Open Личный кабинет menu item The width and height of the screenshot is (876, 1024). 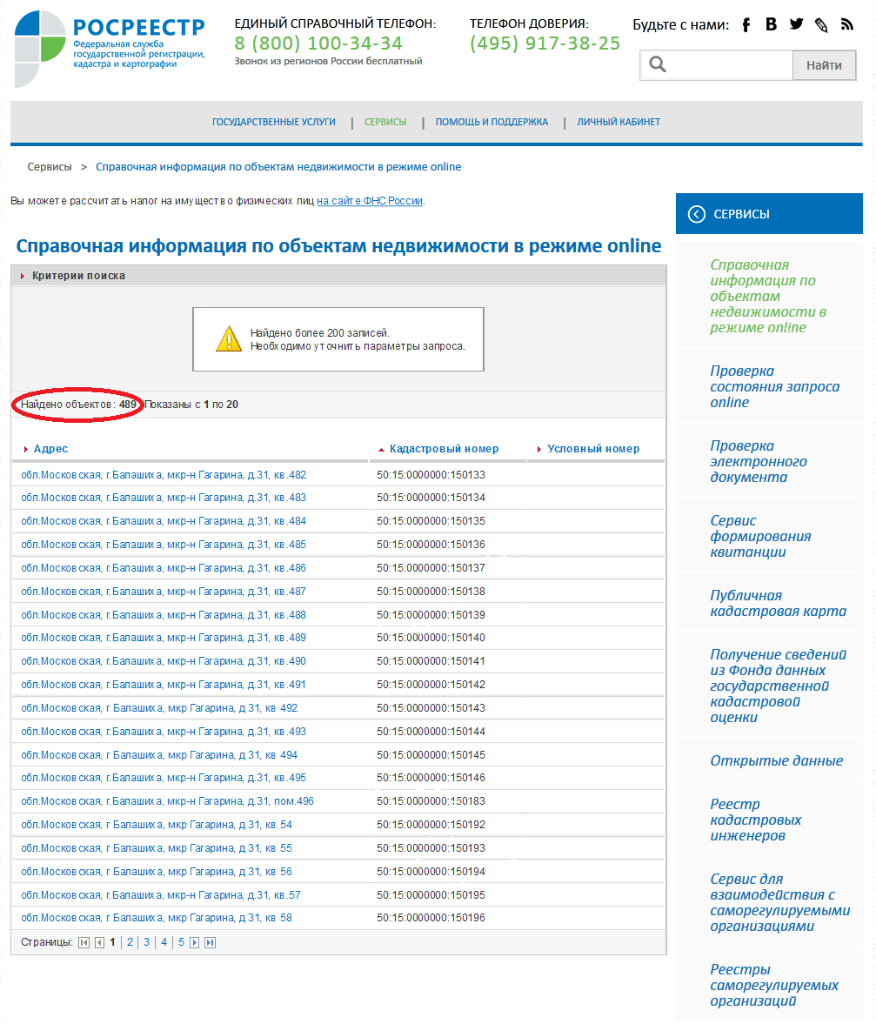pos(618,122)
